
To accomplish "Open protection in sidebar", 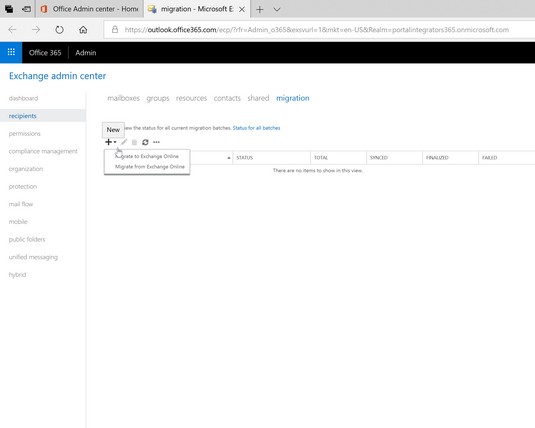I will click(x=23, y=186).
